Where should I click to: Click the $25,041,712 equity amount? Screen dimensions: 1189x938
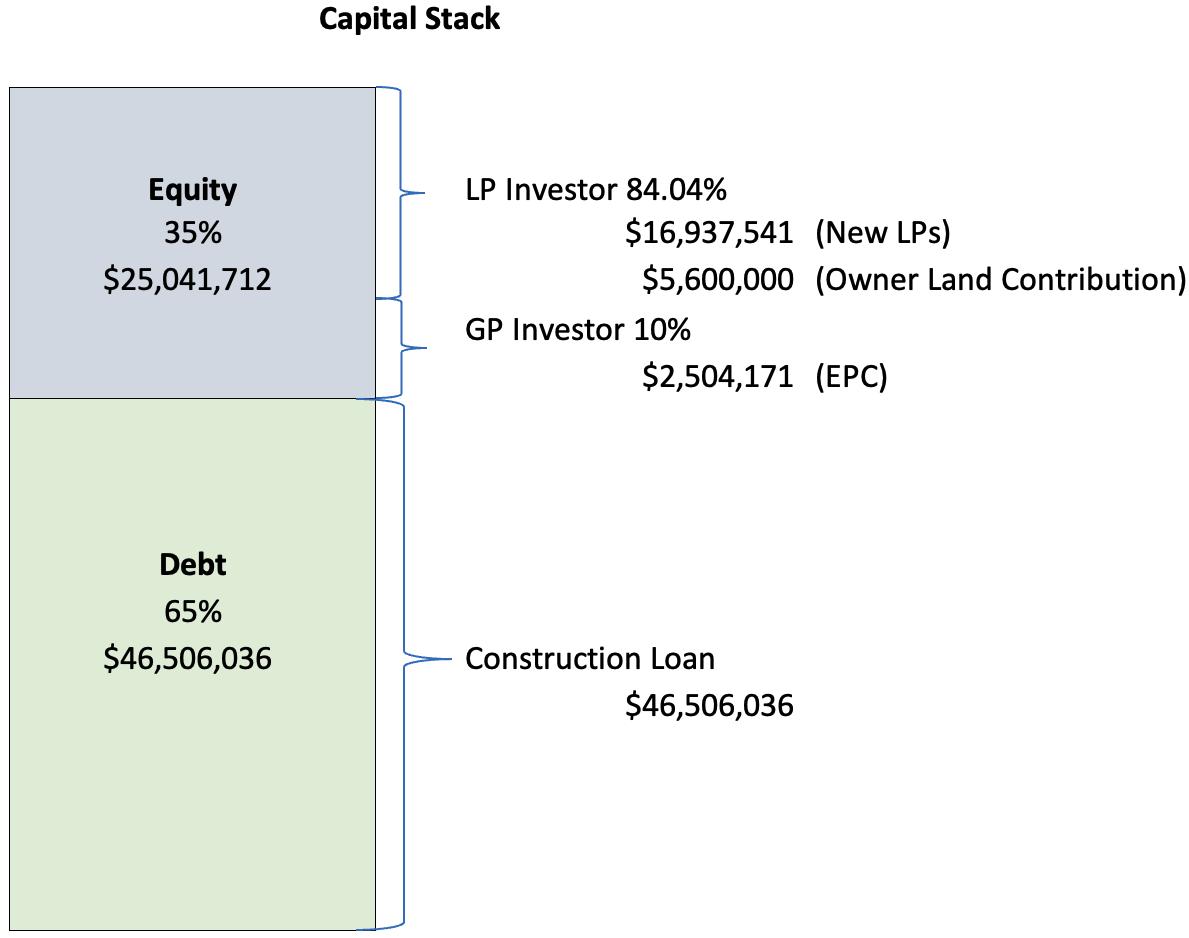tap(187, 280)
